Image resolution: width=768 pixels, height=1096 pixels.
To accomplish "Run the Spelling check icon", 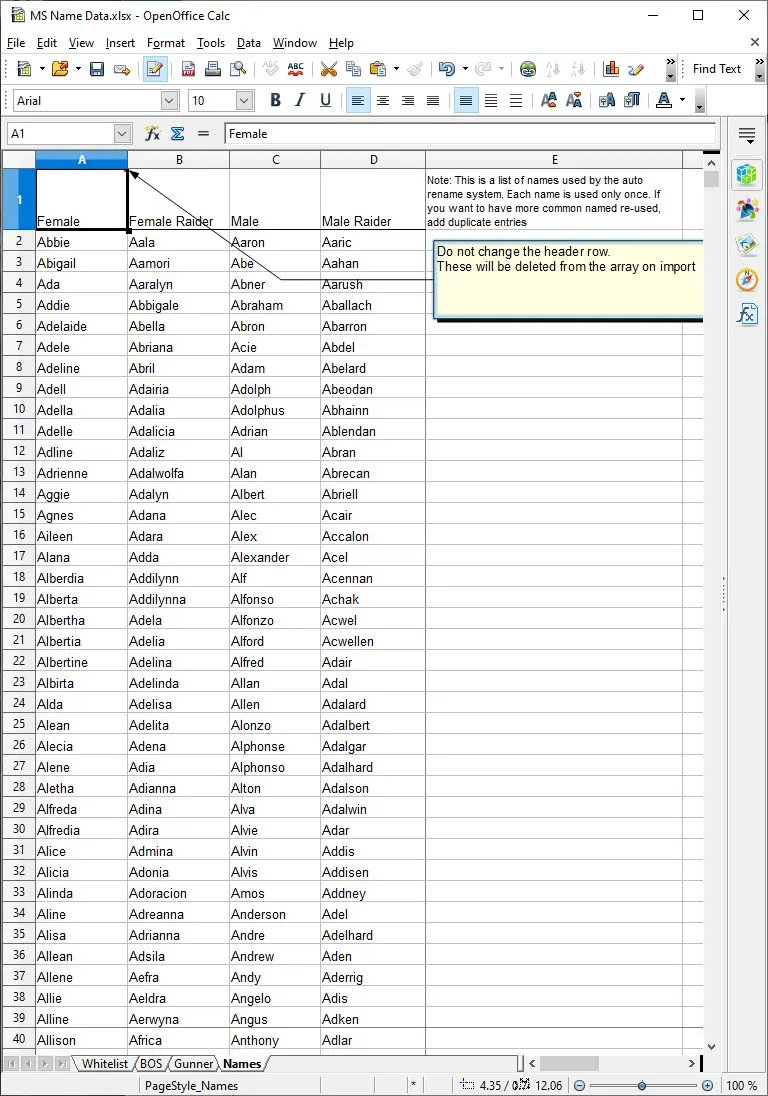I will point(271,68).
